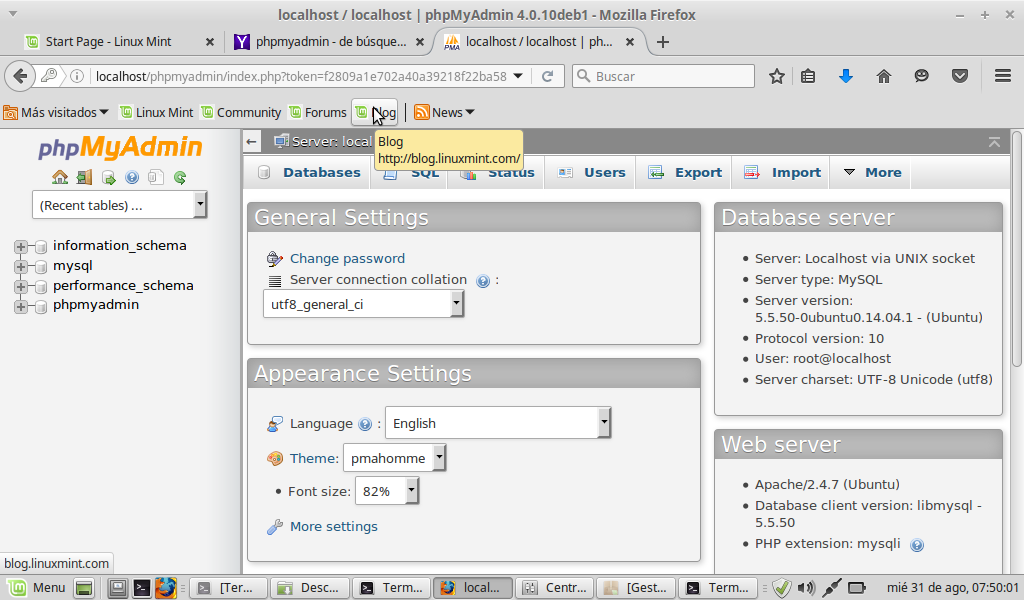Viewport: 1024px width, 600px height.
Task: Open the Server connection collation dropdown
Action: click(x=364, y=304)
